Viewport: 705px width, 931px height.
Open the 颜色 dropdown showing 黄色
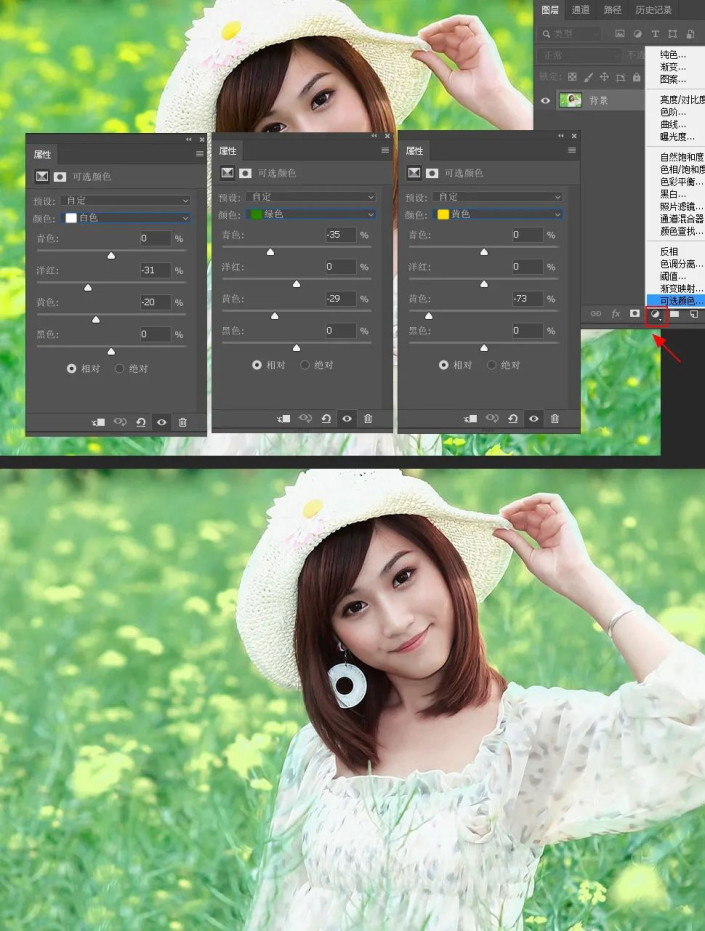point(498,214)
